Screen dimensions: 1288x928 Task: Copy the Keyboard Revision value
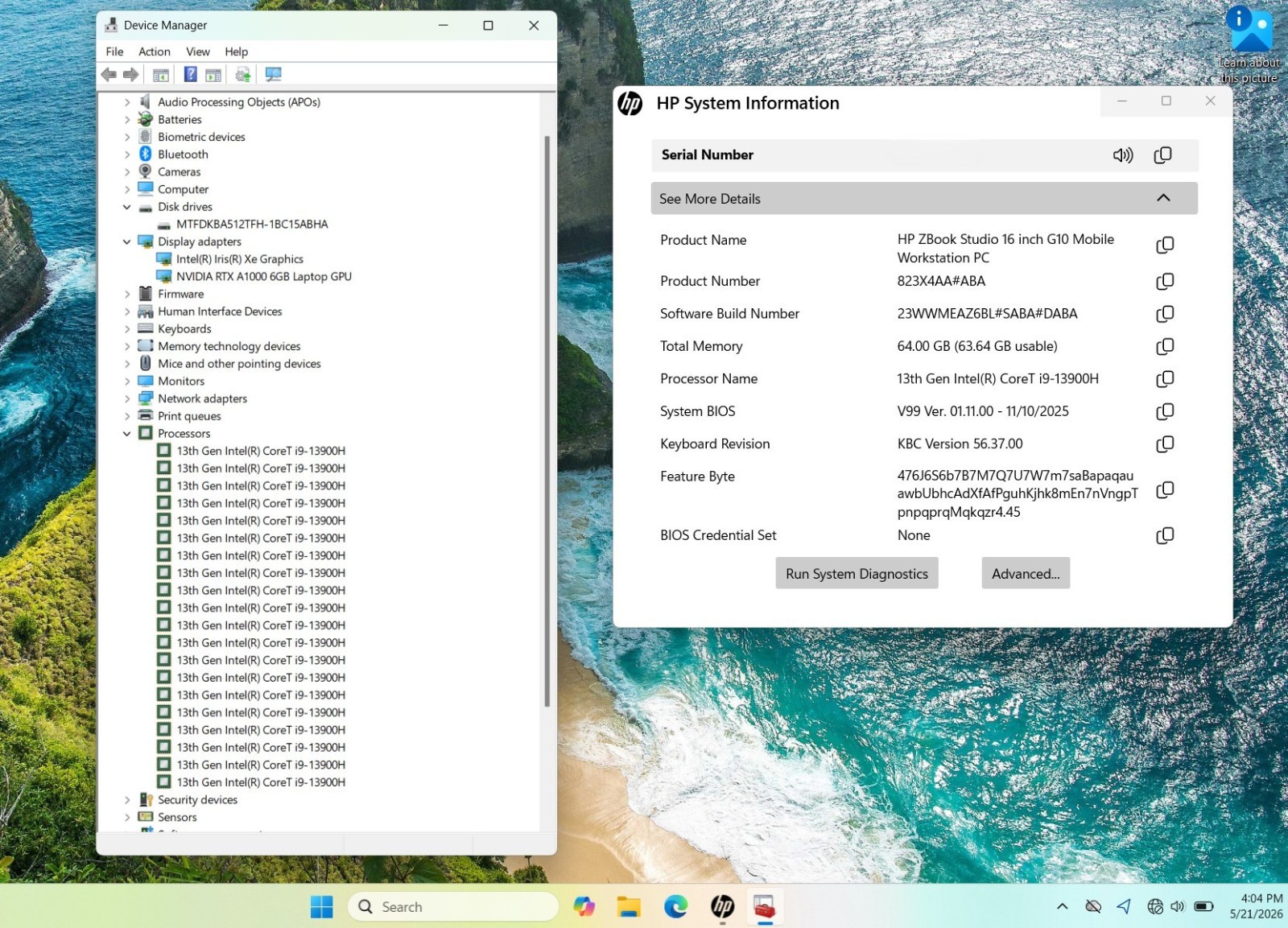[1165, 444]
